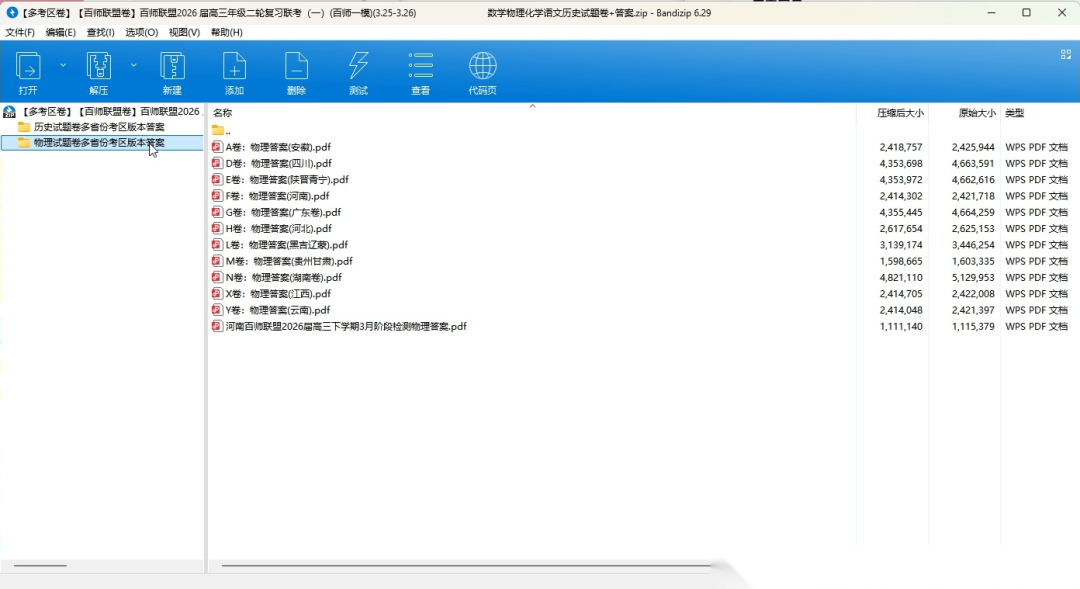Sort files by 名称 column header

223,113
